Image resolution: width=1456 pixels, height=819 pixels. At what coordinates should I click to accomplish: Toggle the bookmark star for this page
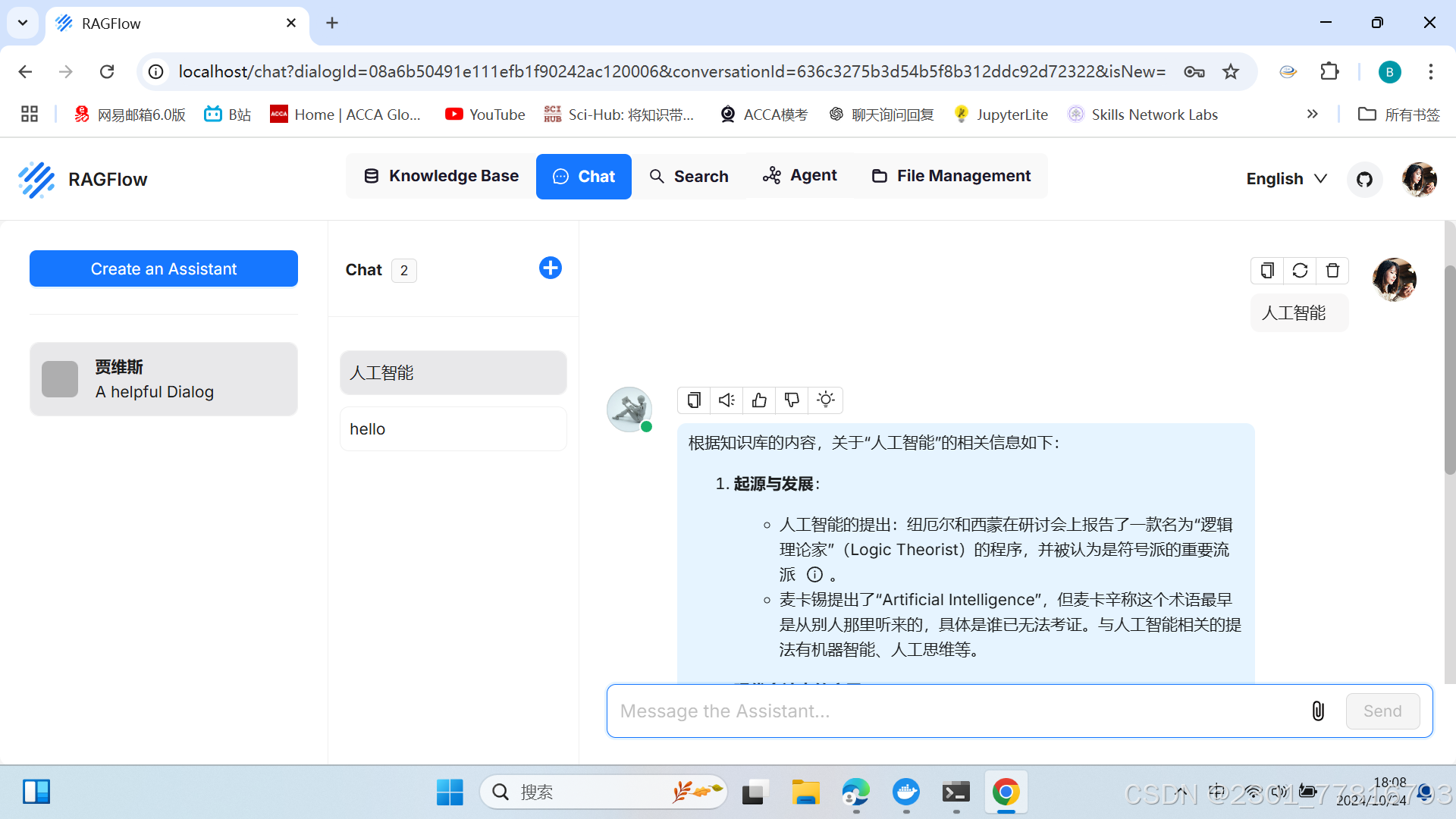click(x=1231, y=71)
